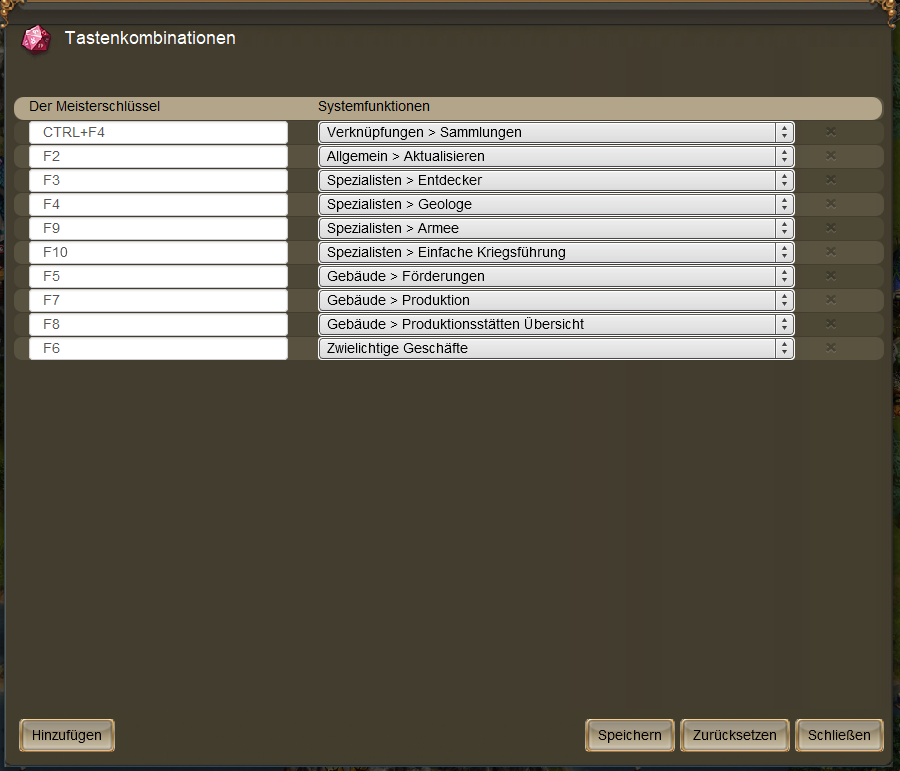Remove the Zwielichtige Geschäfte shortcut via X

(x=830, y=348)
